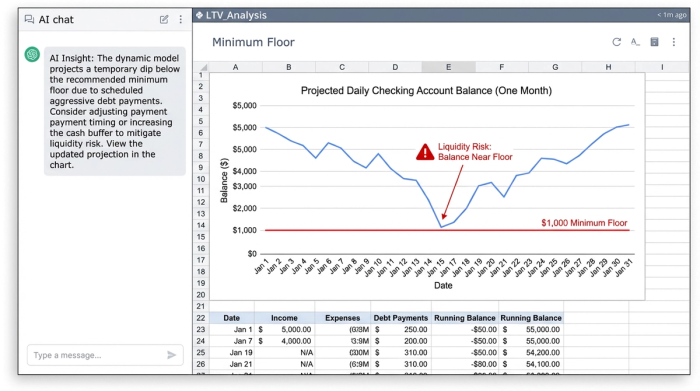Click the chart's Date axis label
The image size is (700, 391).
[443, 285]
